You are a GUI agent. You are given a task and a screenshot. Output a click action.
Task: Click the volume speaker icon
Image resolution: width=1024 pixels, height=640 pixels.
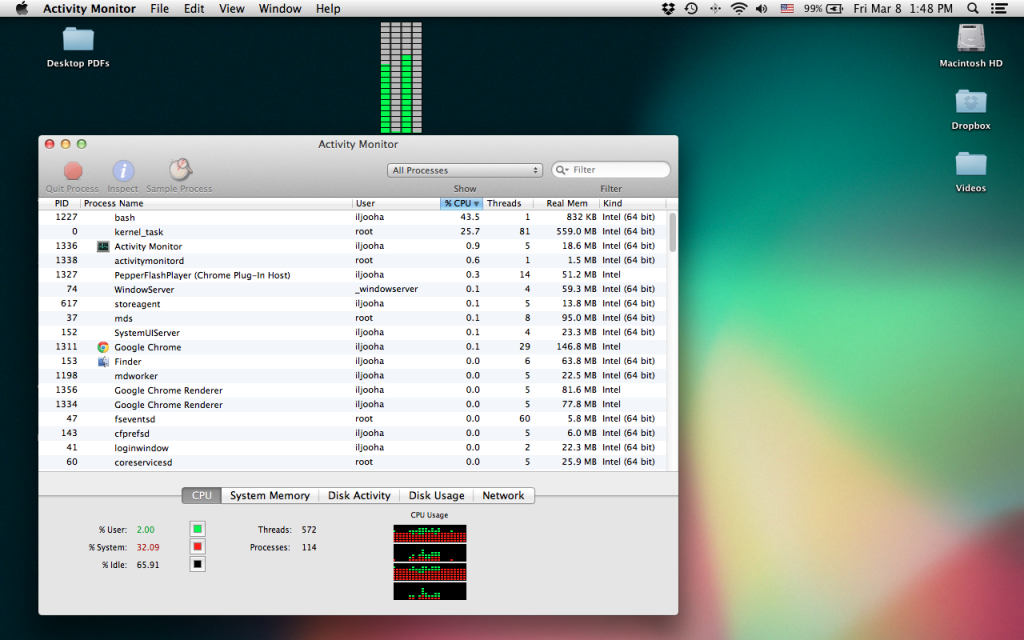click(761, 8)
